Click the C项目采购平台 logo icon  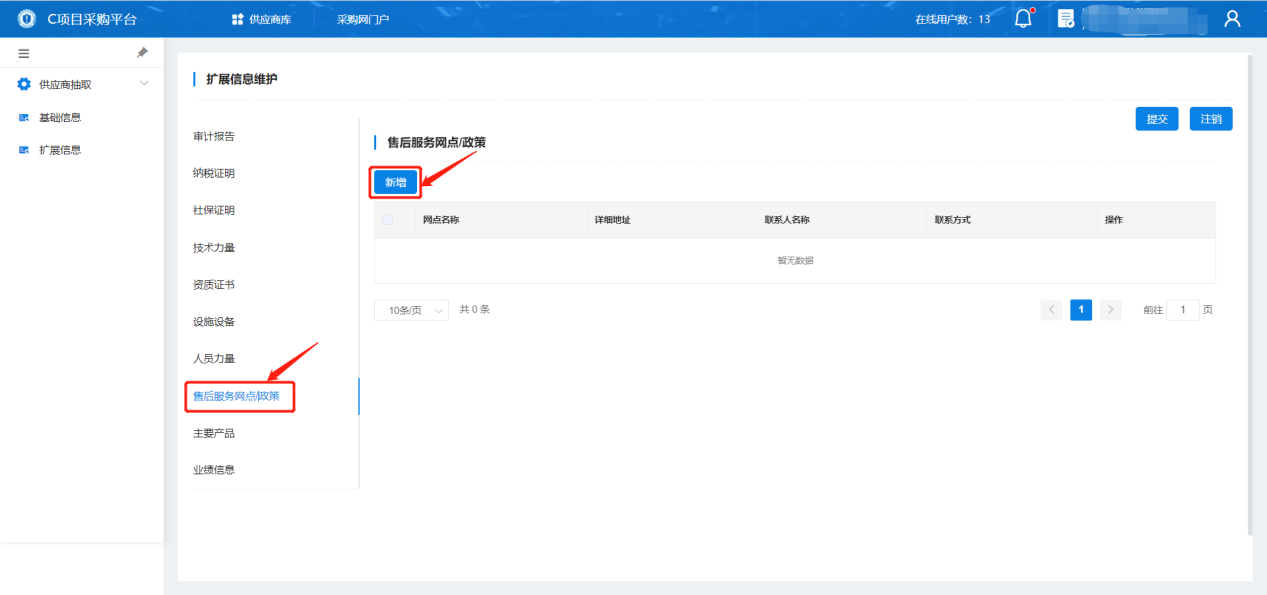point(27,19)
